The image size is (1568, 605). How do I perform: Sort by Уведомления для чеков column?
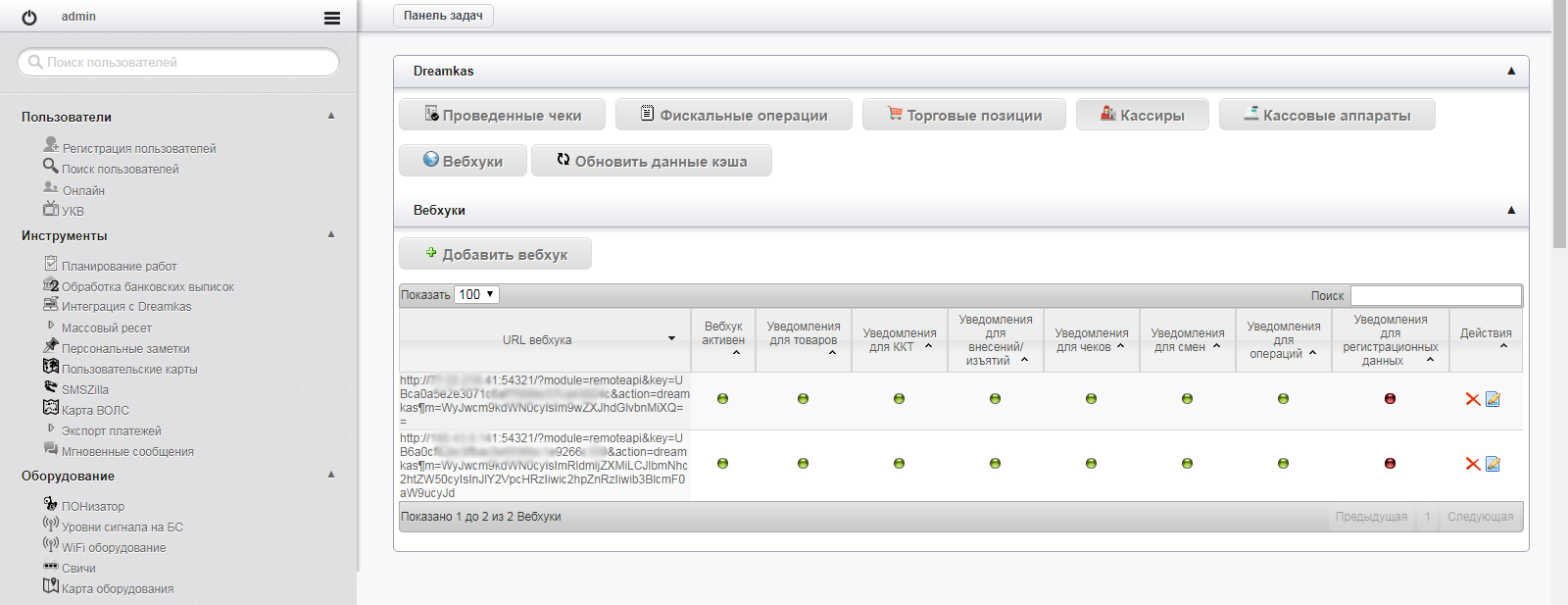click(x=1092, y=340)
